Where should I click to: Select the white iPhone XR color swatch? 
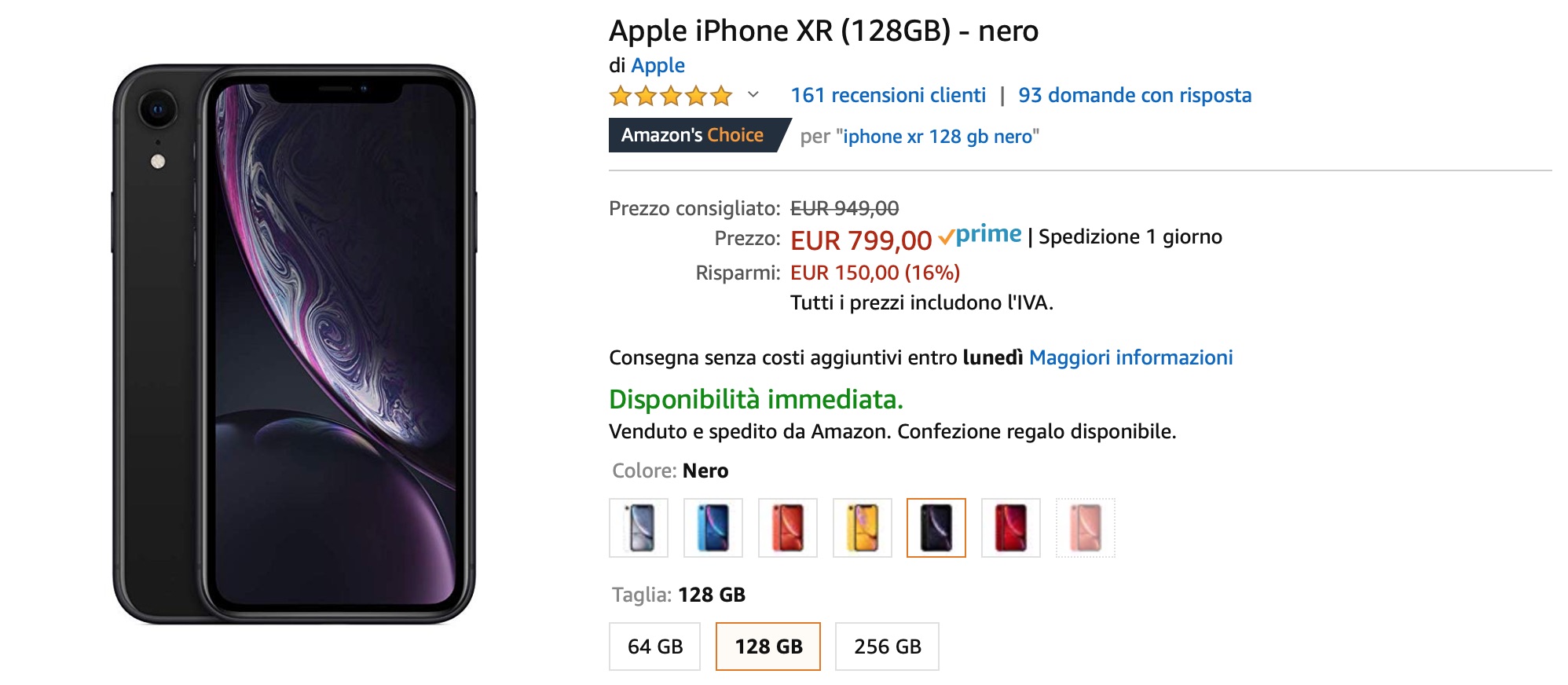pos(639,528)
